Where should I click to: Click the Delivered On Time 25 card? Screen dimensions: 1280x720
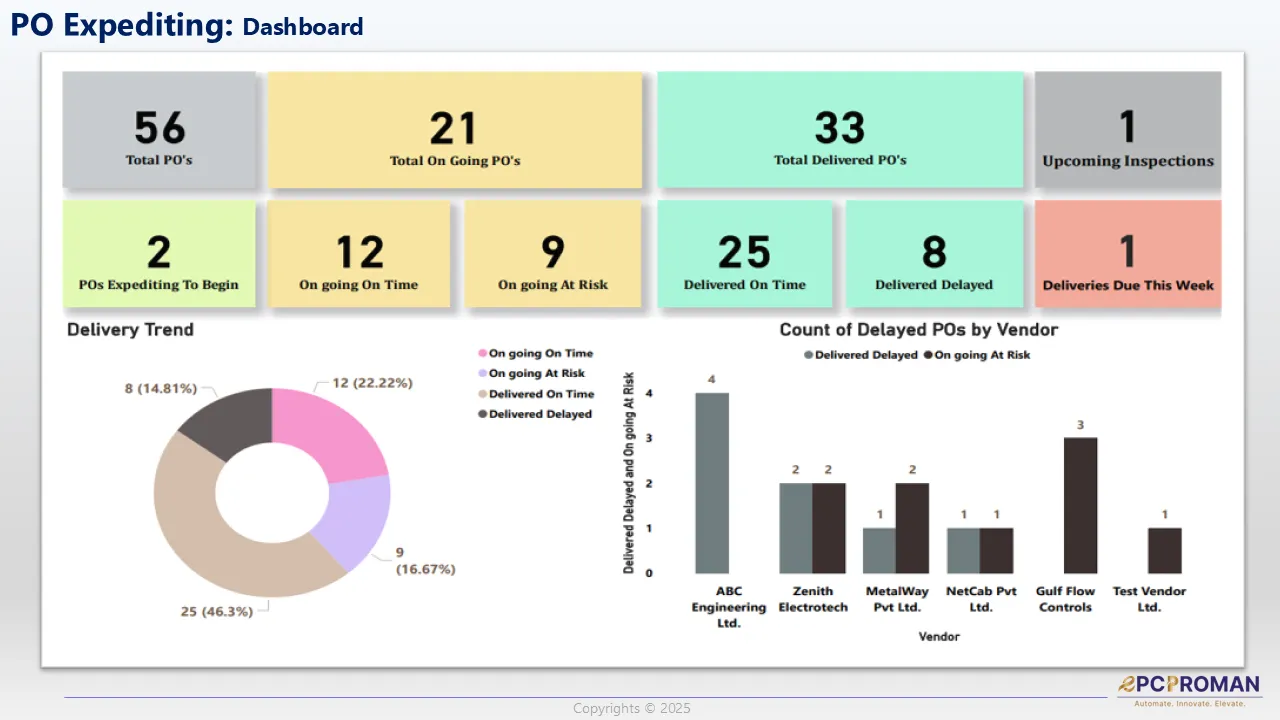coord(744,254)
